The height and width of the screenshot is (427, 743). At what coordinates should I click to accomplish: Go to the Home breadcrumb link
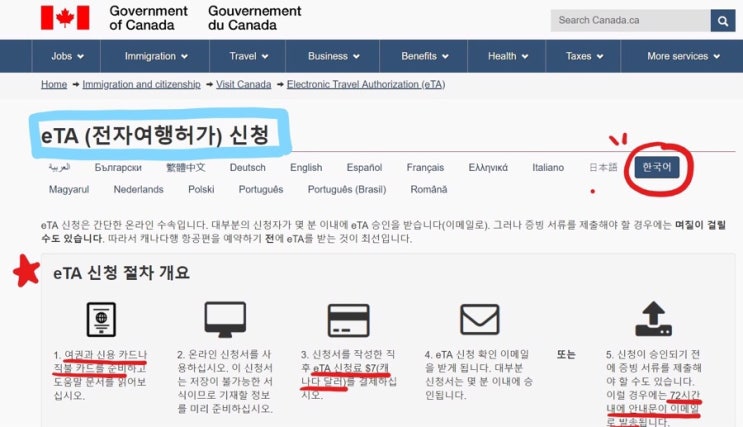pos(54,84)
